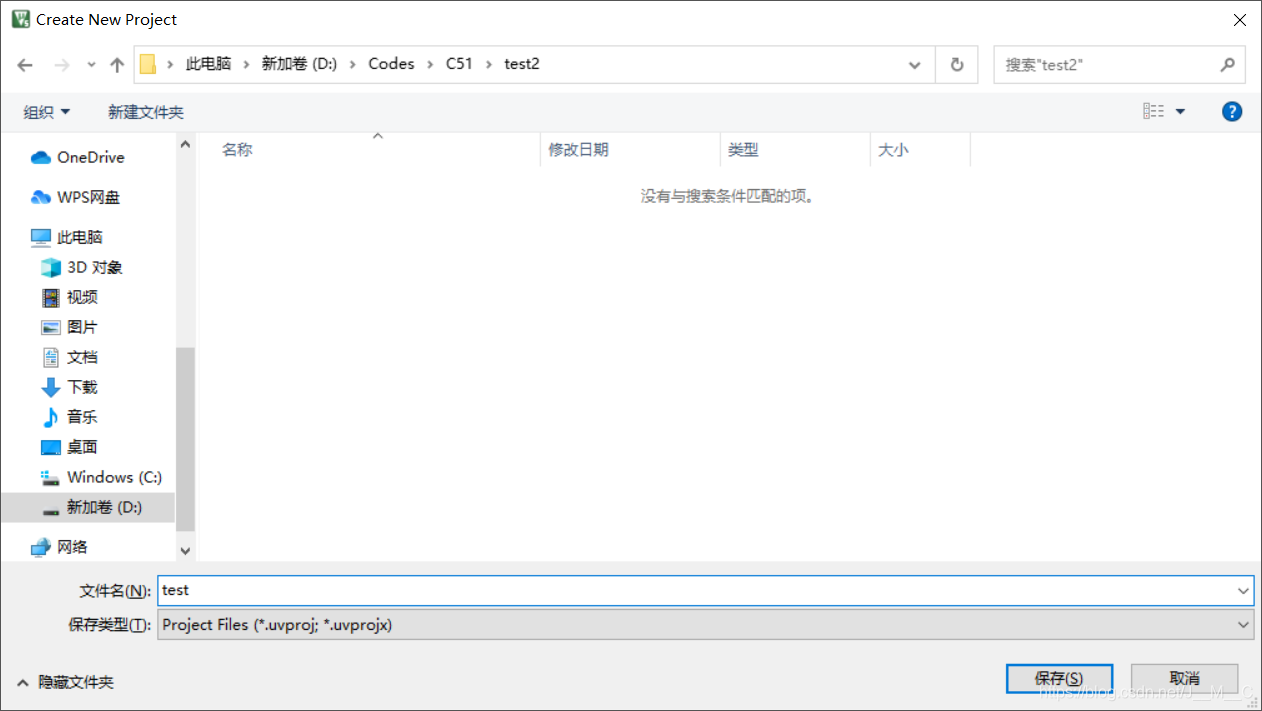Open the 组织 menu

pos(47,112)
